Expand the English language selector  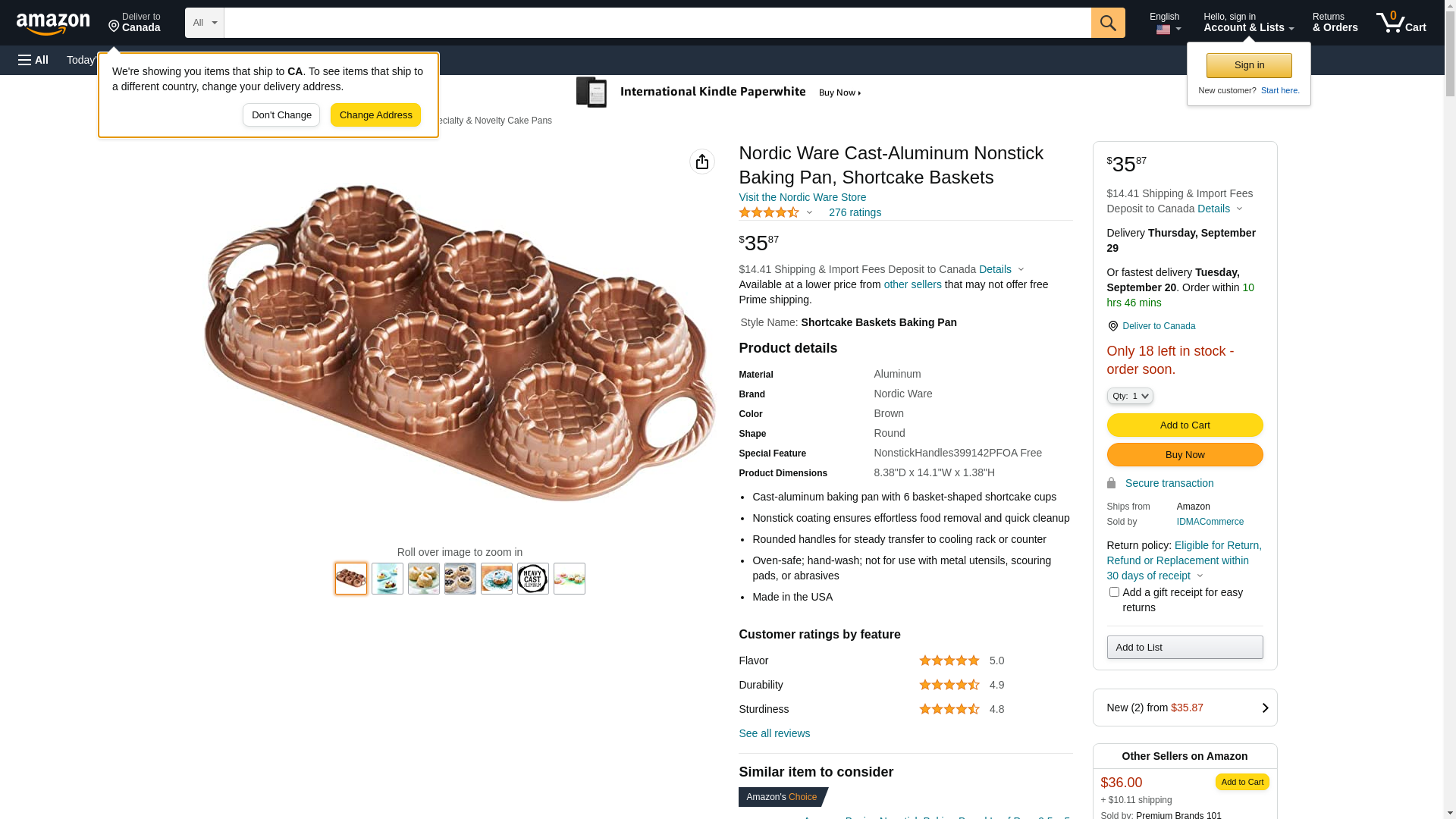(x=1166, y=23)
